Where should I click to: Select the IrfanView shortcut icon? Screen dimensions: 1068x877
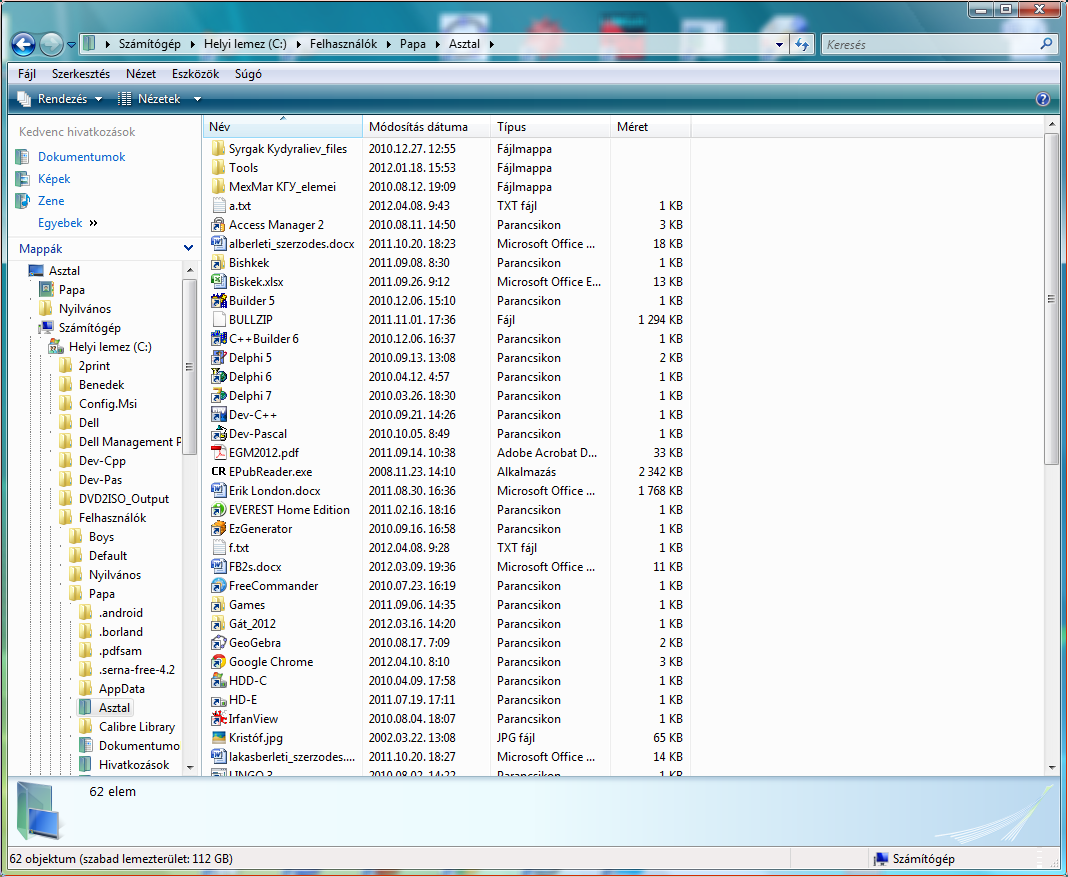218,719
